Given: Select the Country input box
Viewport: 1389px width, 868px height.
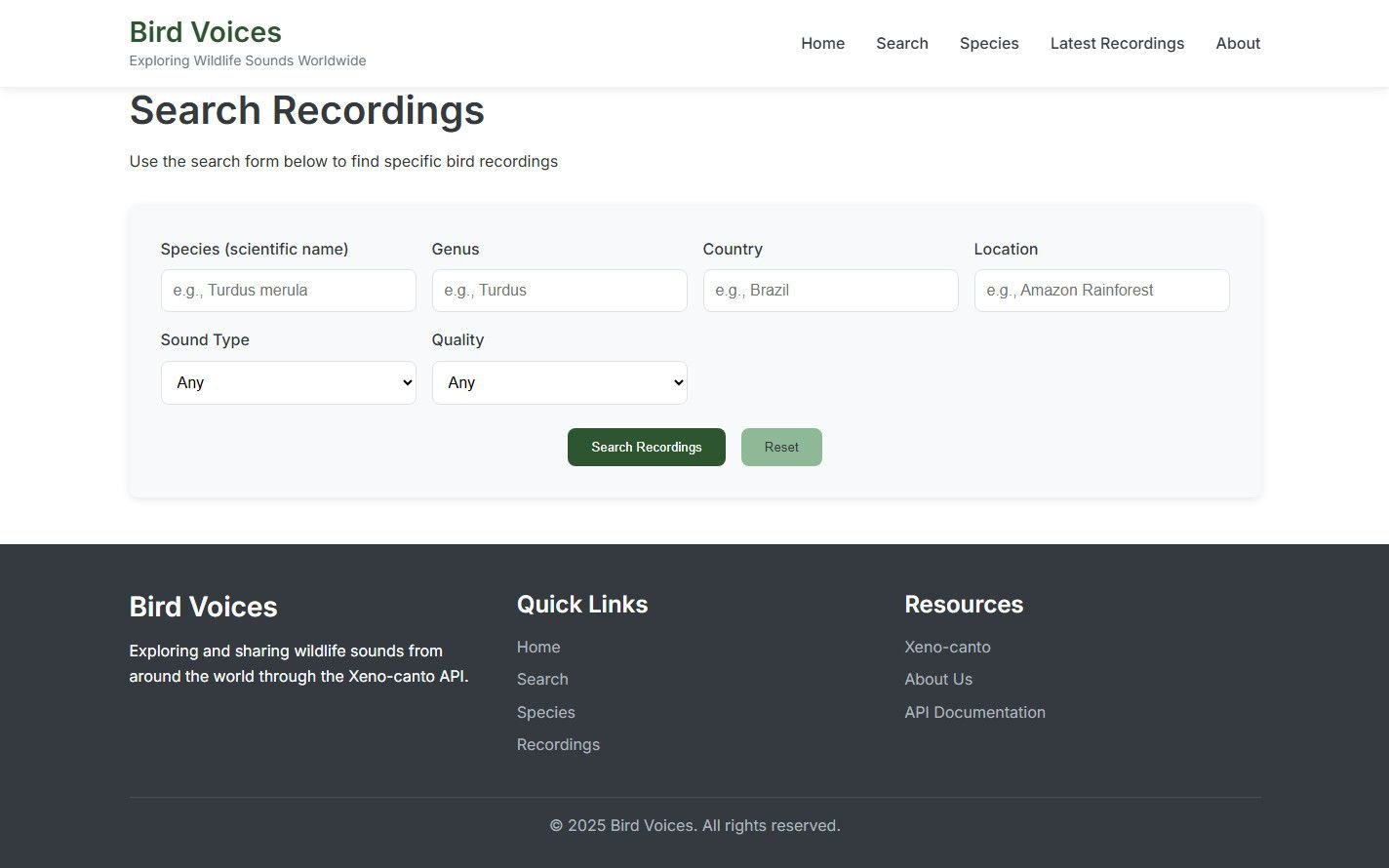Looking at the screenshot, I should pyautogui.click(x=830, y=291).
